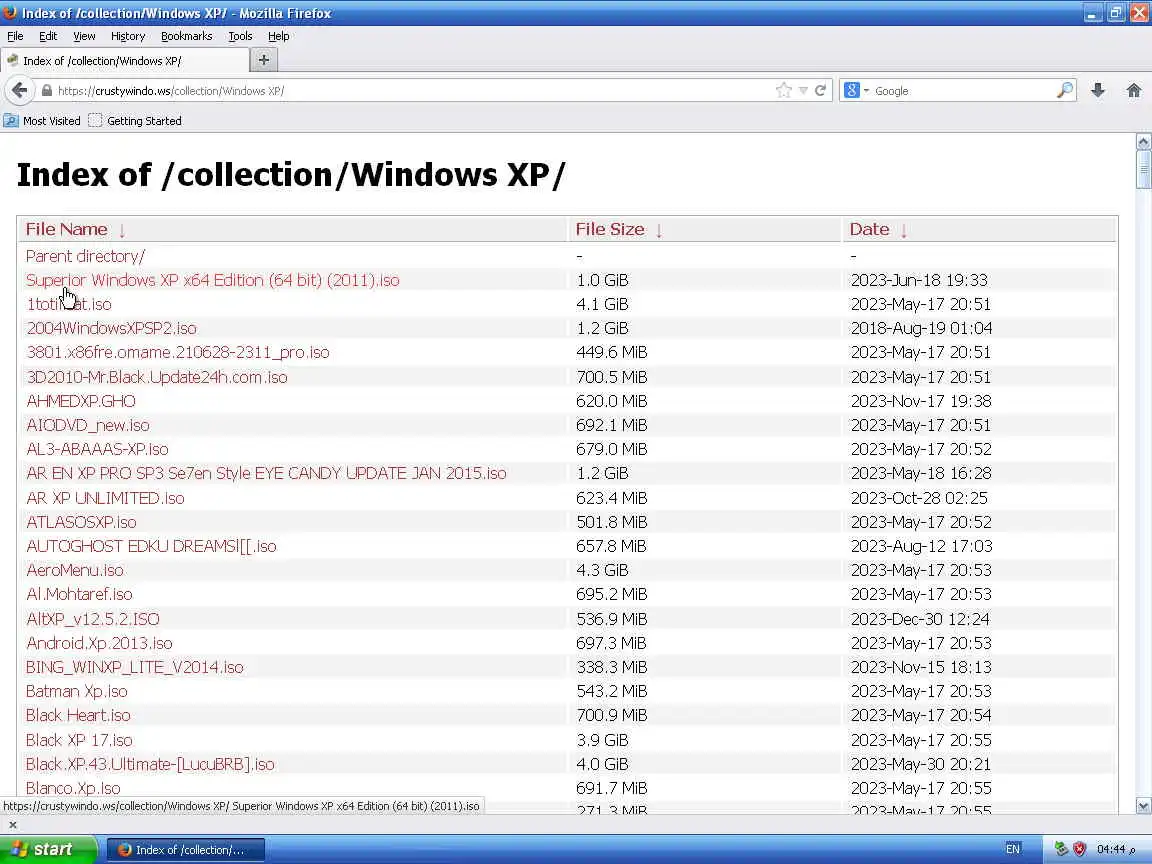Download Black XP 17.iso

pyautogui.click(x=79, y=740)
